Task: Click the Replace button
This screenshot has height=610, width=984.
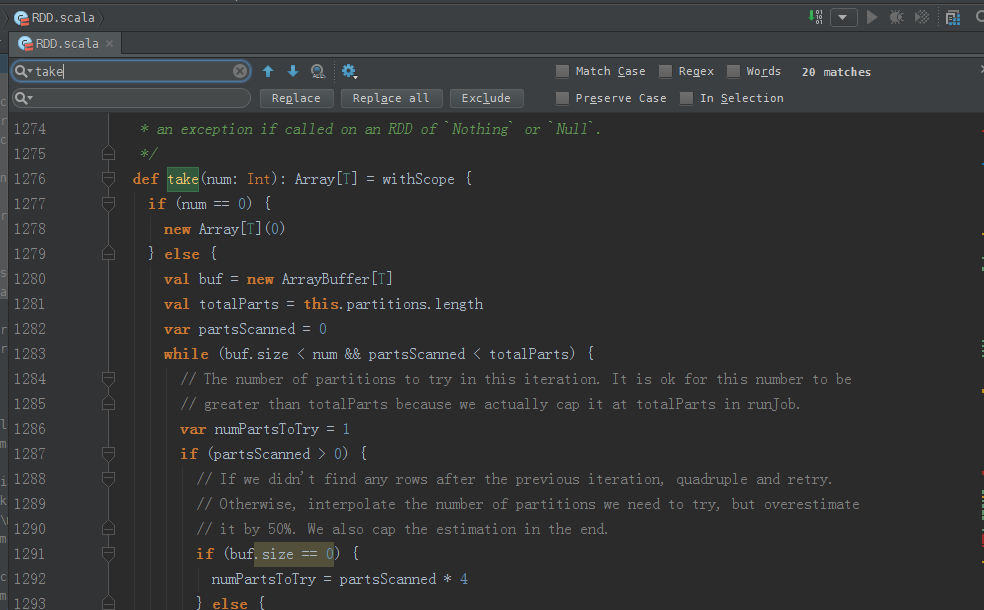Action: click(x=296, y=98)
